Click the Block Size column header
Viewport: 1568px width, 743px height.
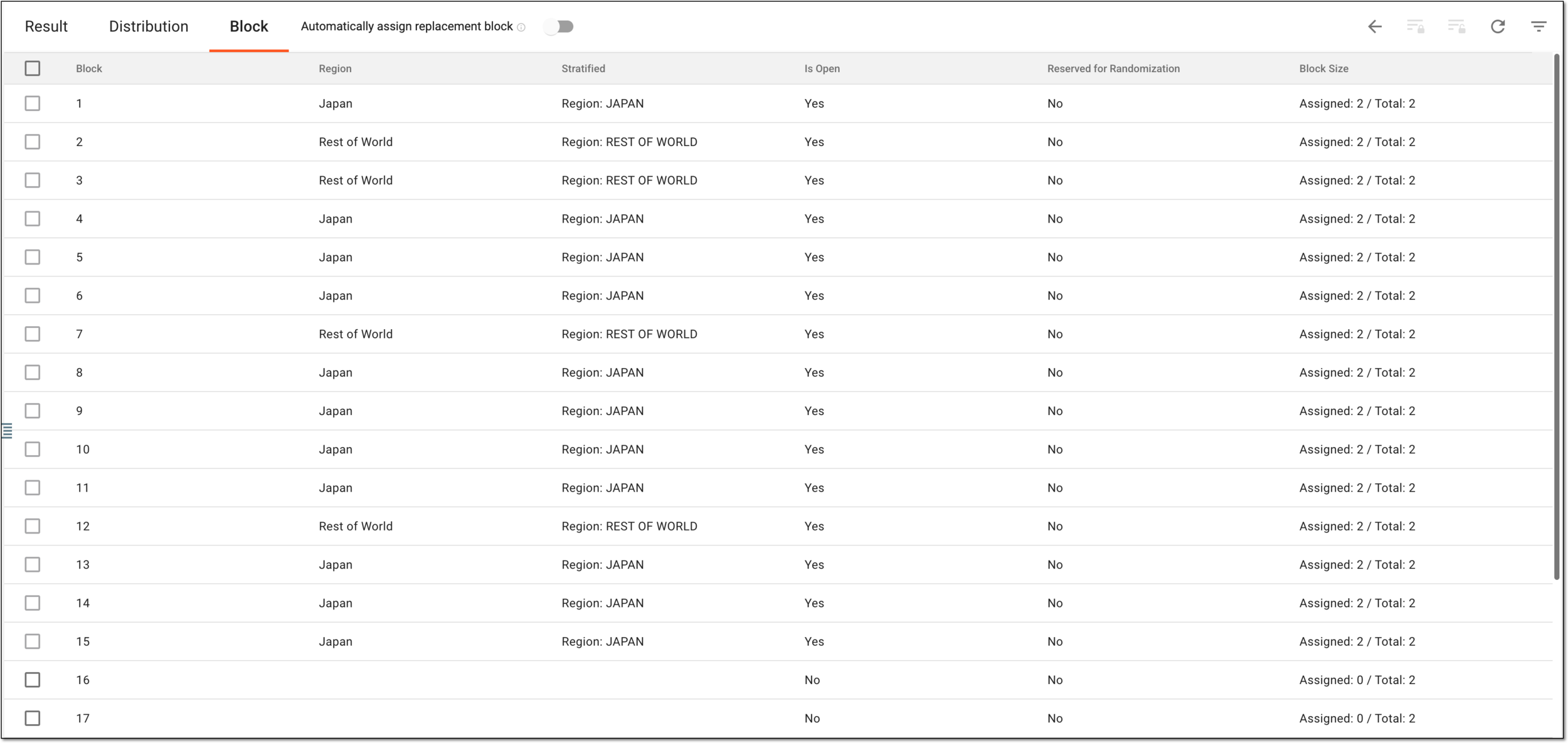click(1323, 68)
